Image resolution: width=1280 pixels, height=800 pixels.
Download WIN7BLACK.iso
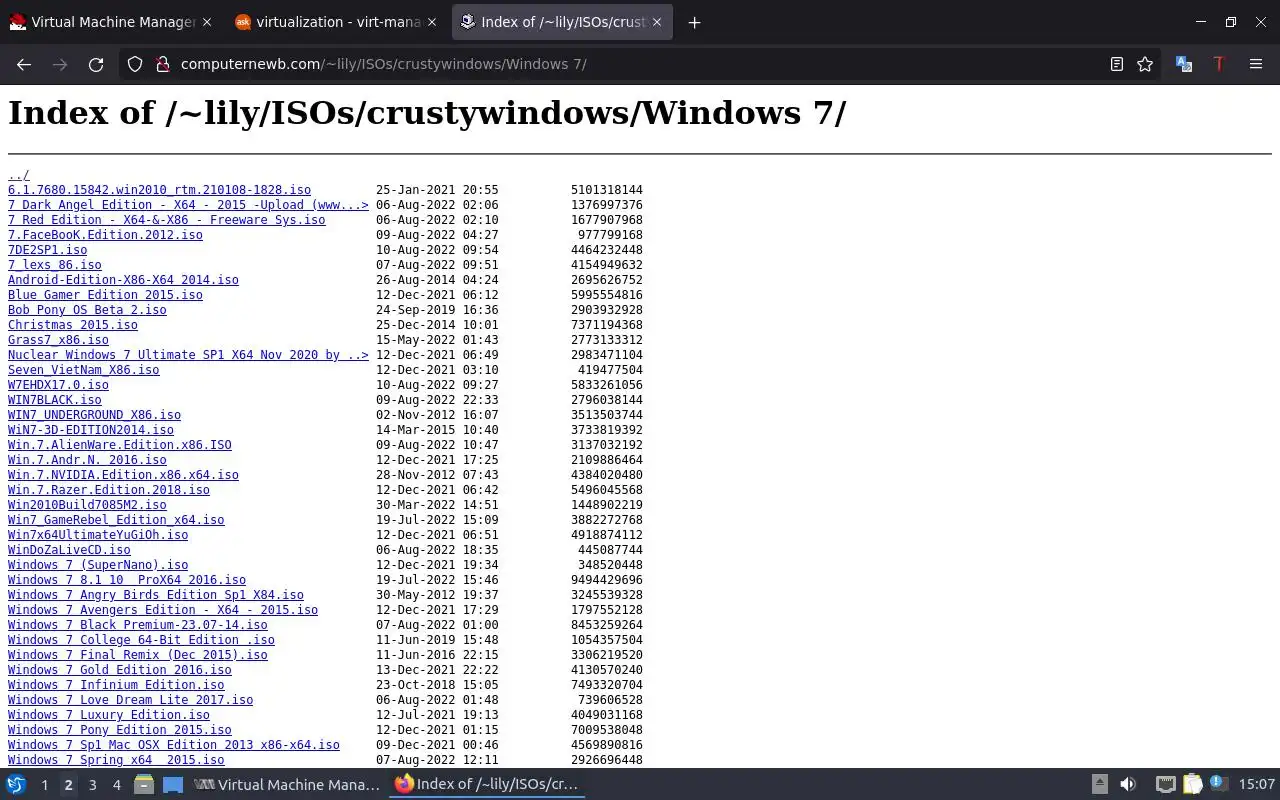(55, 400)
